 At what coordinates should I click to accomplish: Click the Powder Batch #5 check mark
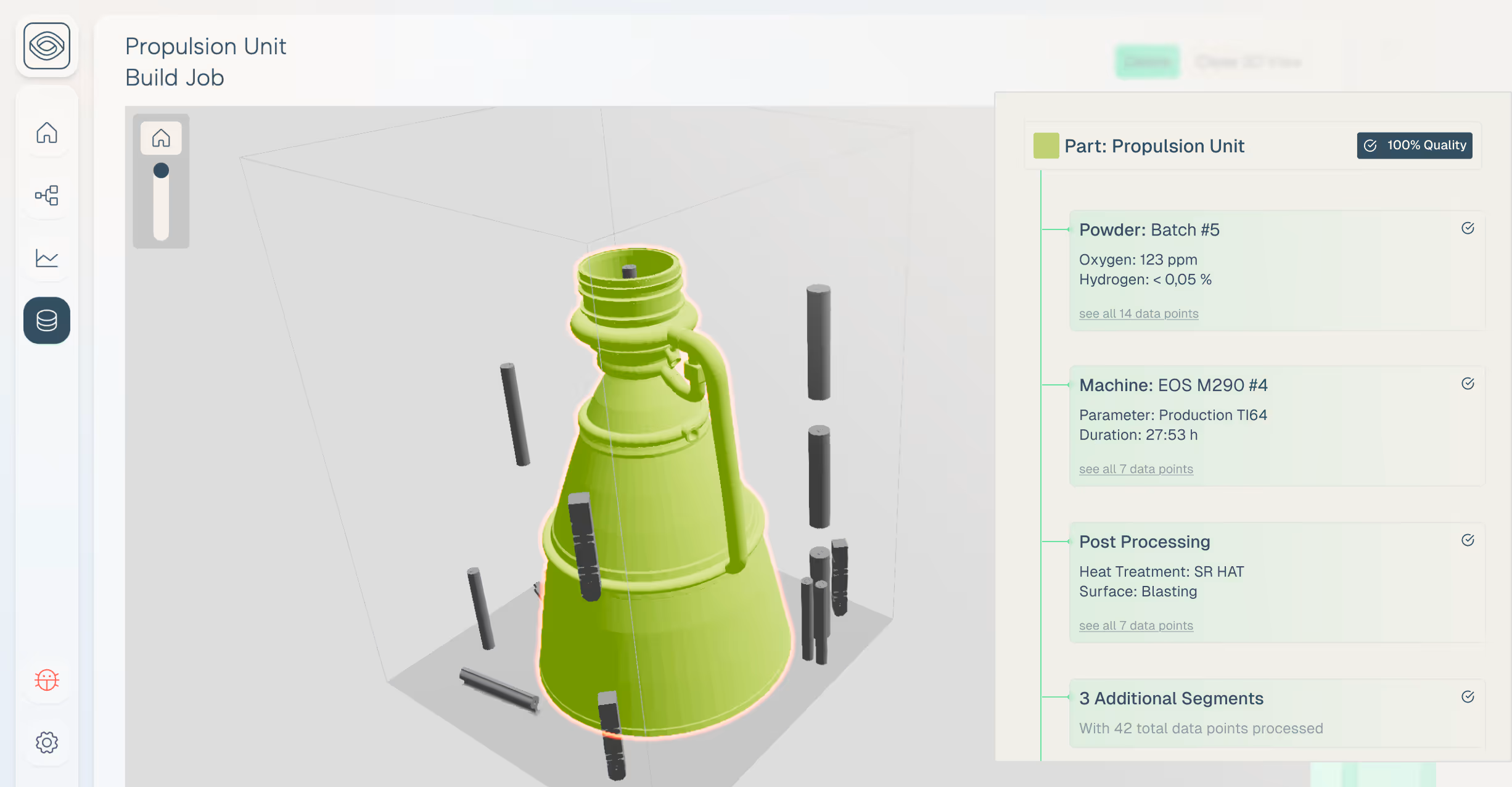1468,228
